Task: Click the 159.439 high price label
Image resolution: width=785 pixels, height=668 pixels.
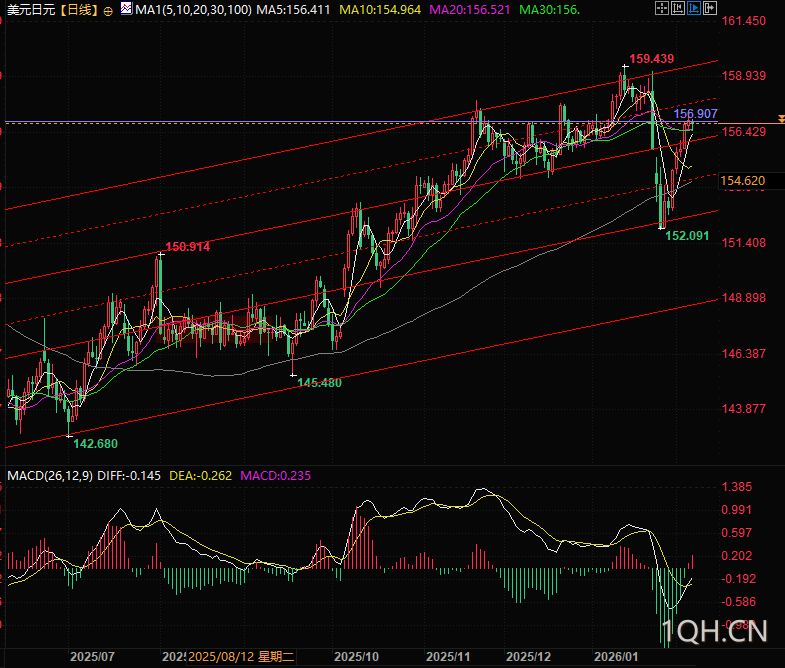Action: 651,59
